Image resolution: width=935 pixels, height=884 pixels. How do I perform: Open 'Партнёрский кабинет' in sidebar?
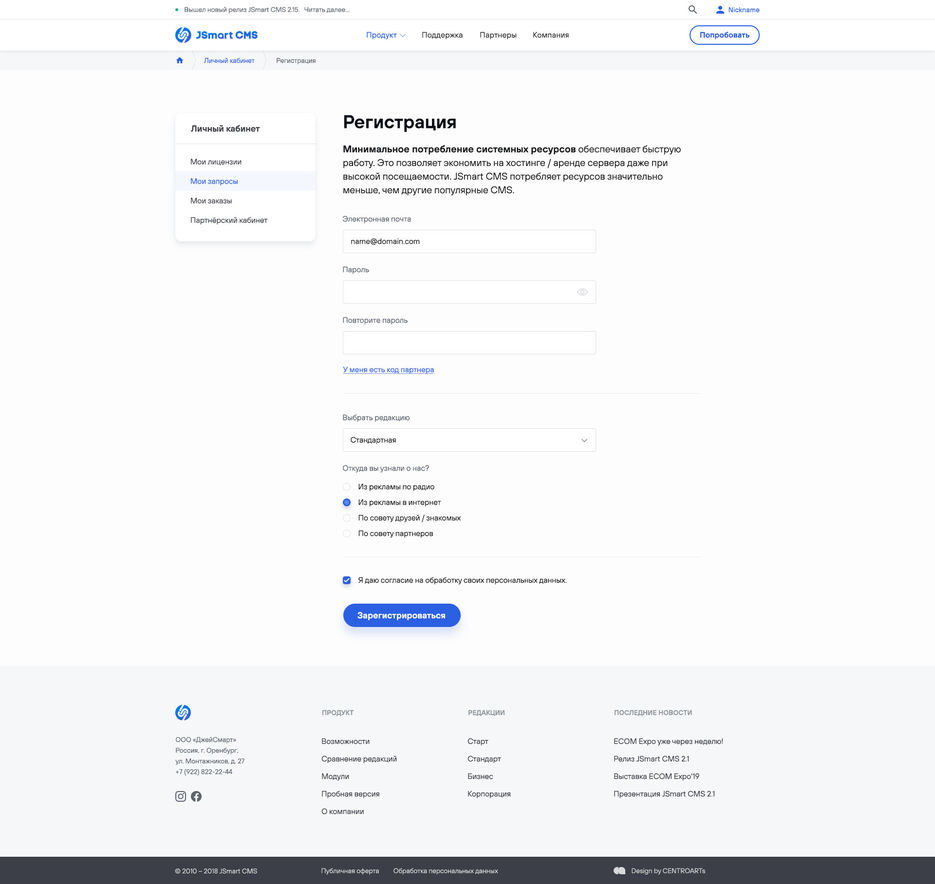tap(245, 220)
